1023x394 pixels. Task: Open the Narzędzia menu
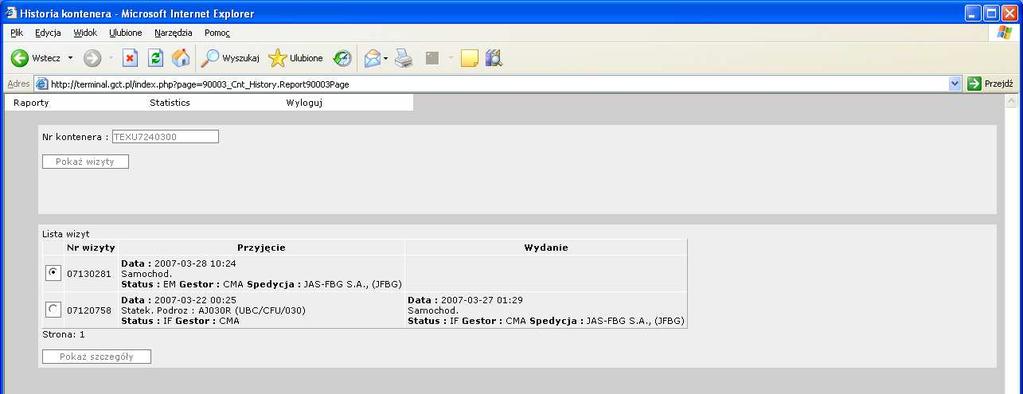click(173, 33)
